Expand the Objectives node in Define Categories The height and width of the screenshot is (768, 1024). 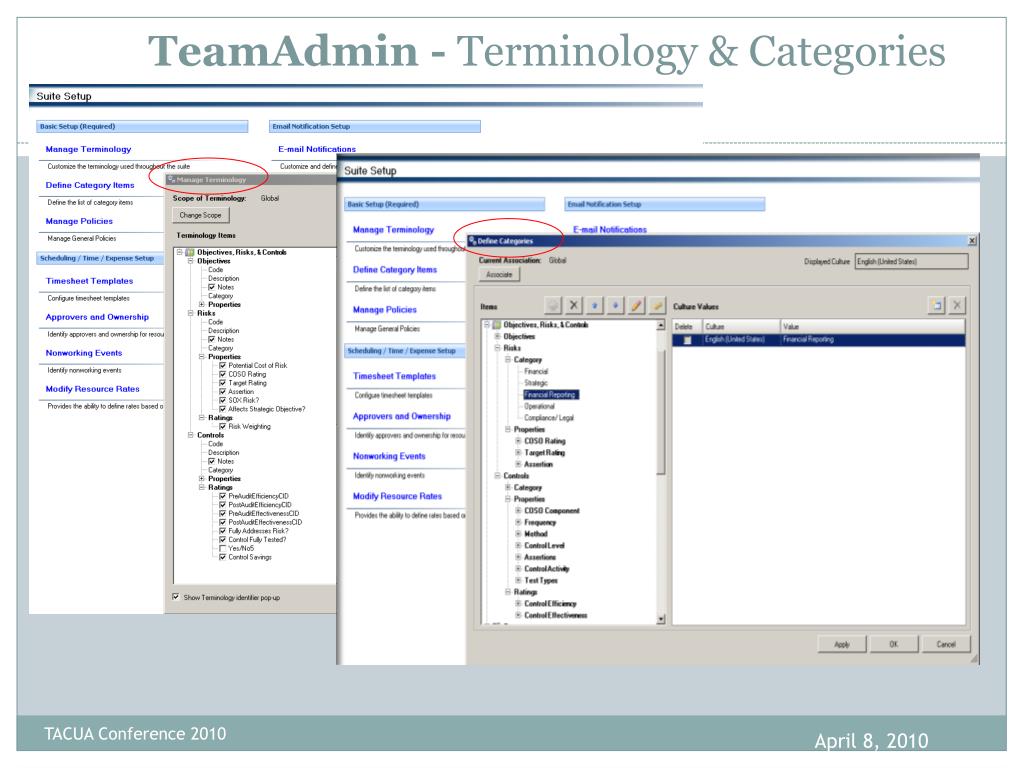coord(497,336)
